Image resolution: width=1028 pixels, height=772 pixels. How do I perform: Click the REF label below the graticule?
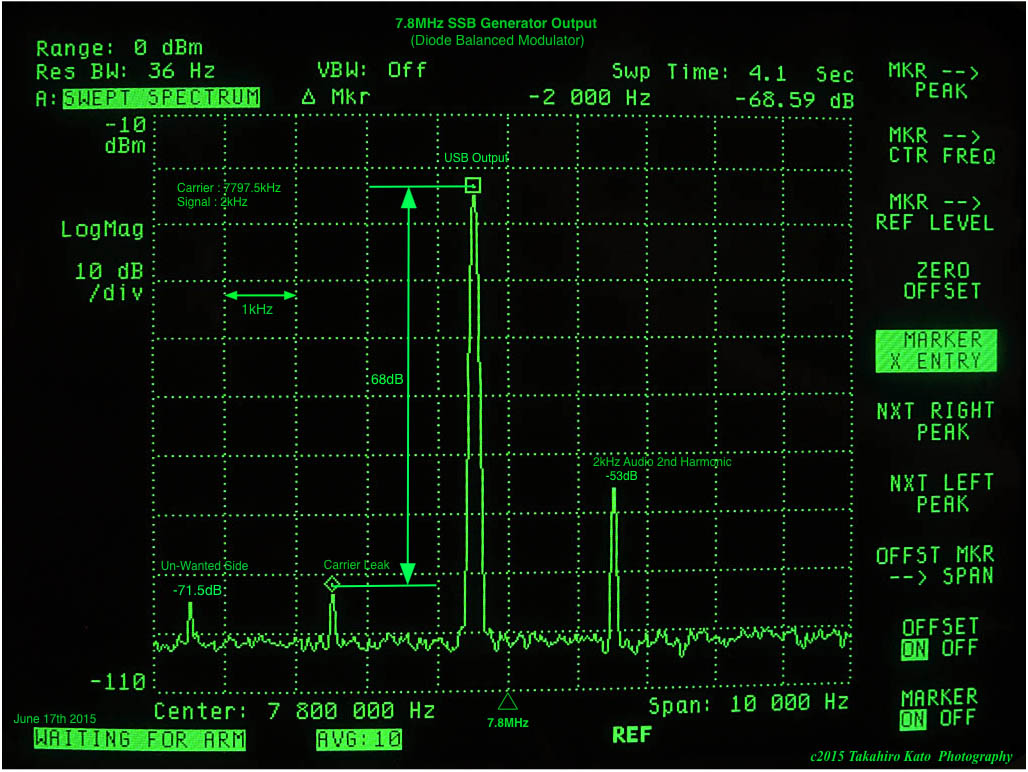coord(631,733)
